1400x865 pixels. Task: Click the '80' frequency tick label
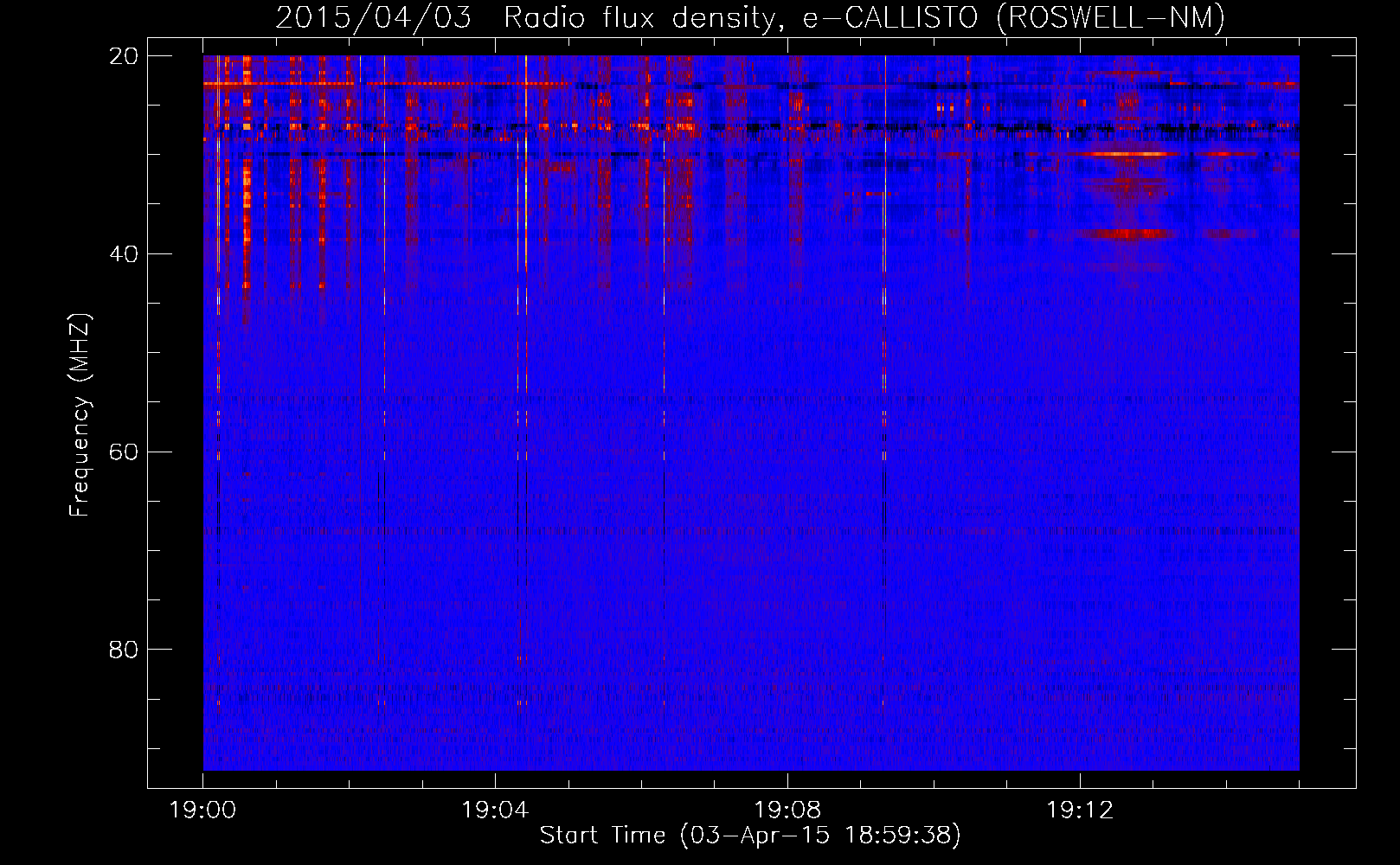[124, 649]
